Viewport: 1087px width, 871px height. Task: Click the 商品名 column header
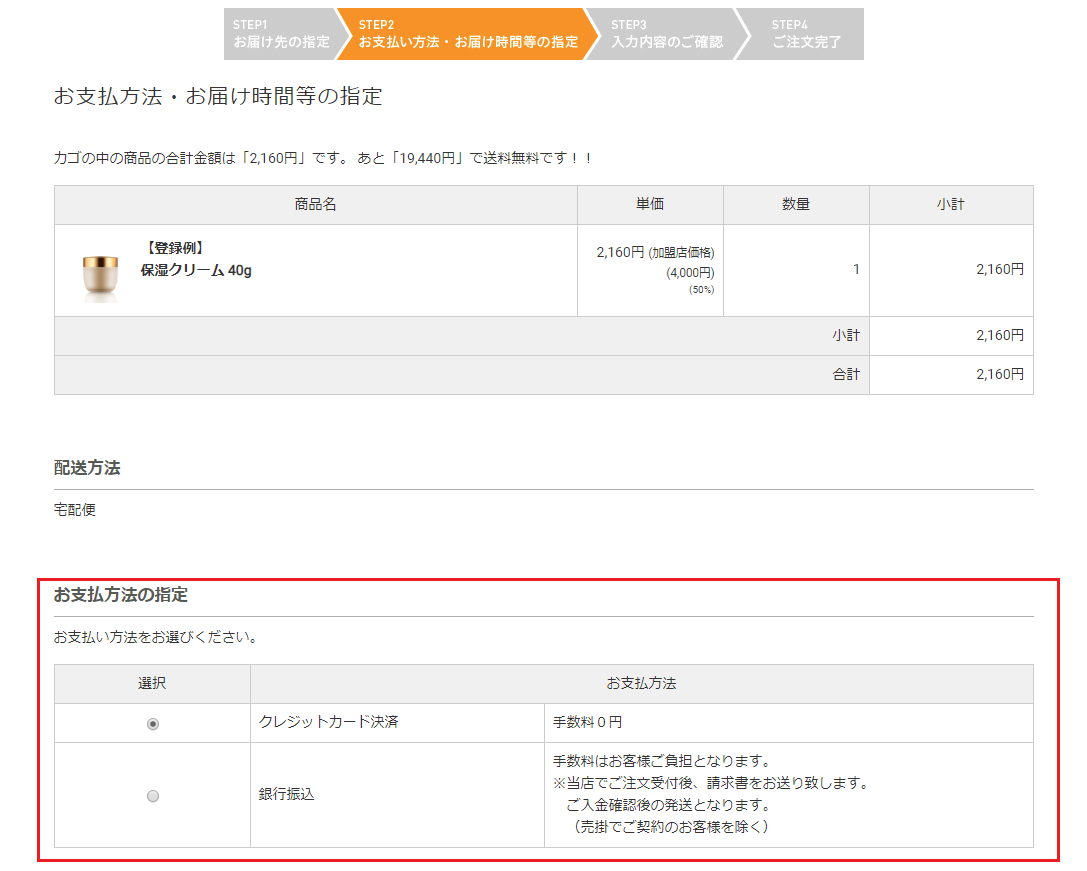tap(315, 204)
